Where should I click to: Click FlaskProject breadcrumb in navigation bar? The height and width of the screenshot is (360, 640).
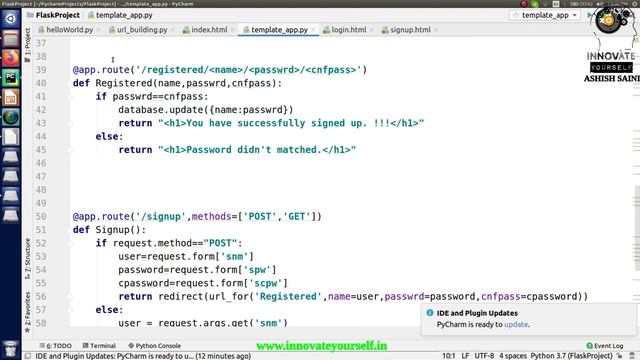point(58,15)
